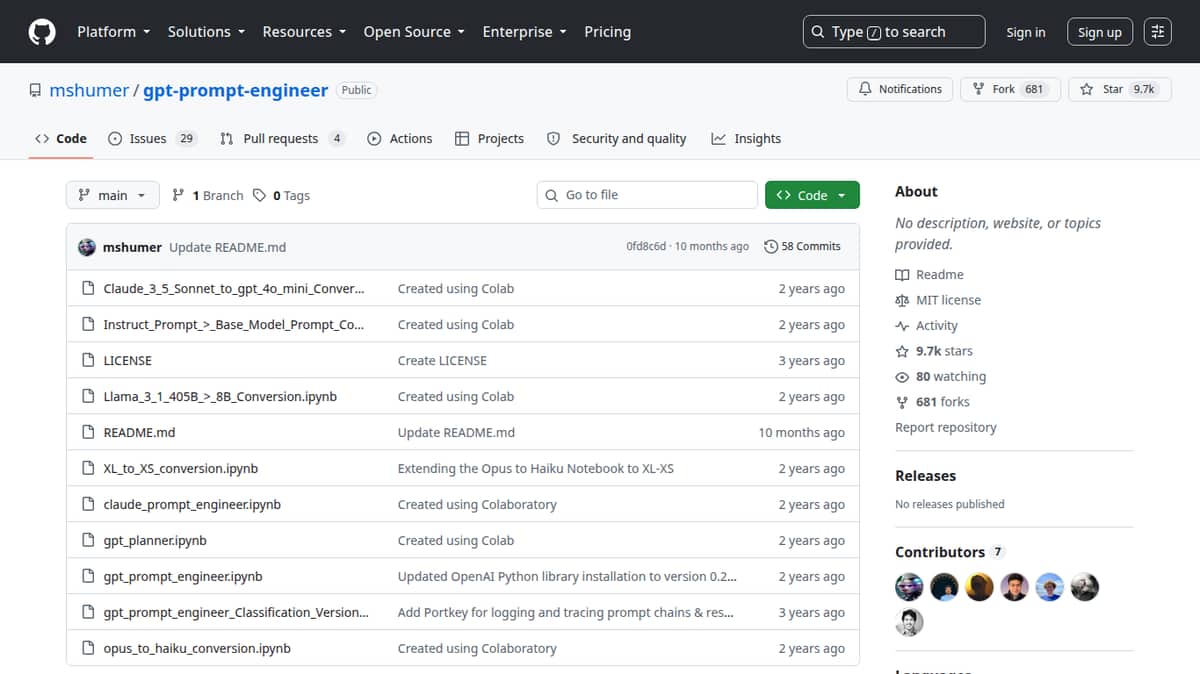Open 'Extending the Opus to Haiku Notebook' commit
The height and width of the screenshot is (674, 1200).
pyautogui.click(x=536, y=469)
